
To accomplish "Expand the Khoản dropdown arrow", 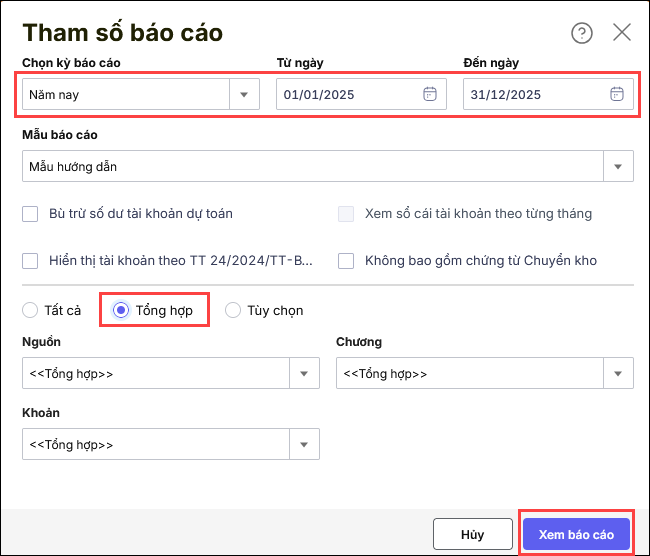I will point(304,444).
